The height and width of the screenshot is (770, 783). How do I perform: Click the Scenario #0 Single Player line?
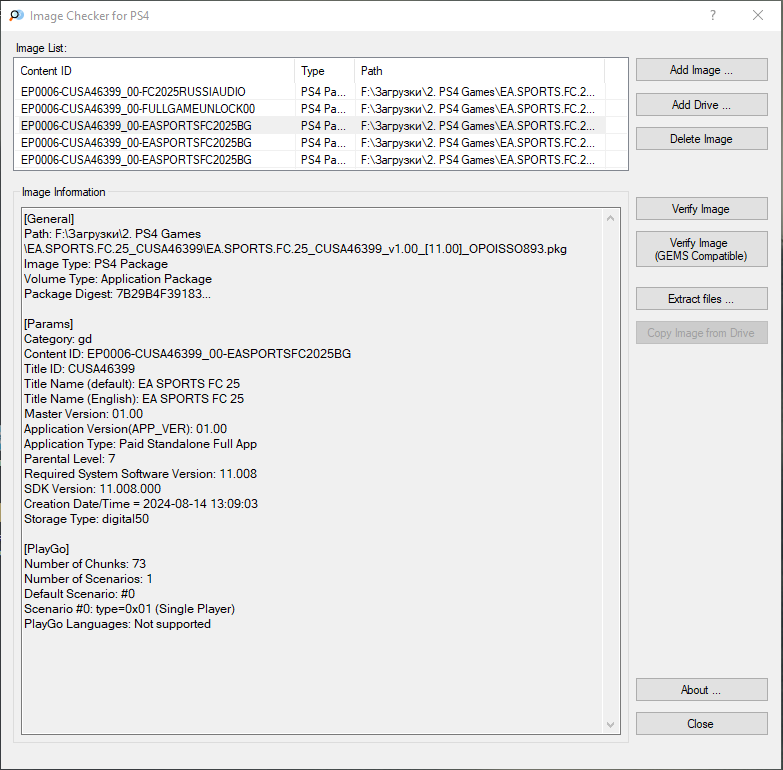129,609
